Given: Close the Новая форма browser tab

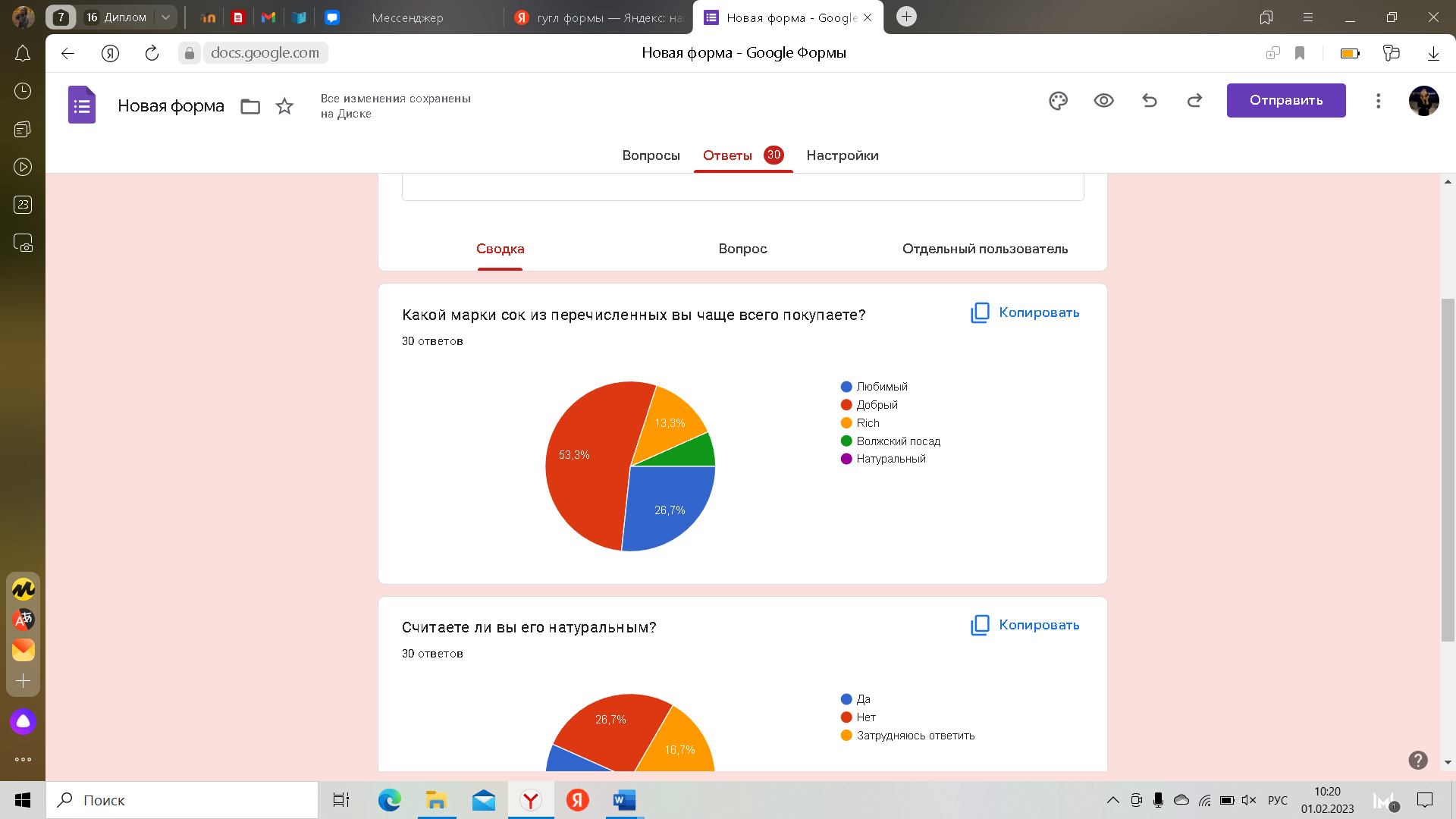Looking at the screenshot, I should click(x=868, y=17).
